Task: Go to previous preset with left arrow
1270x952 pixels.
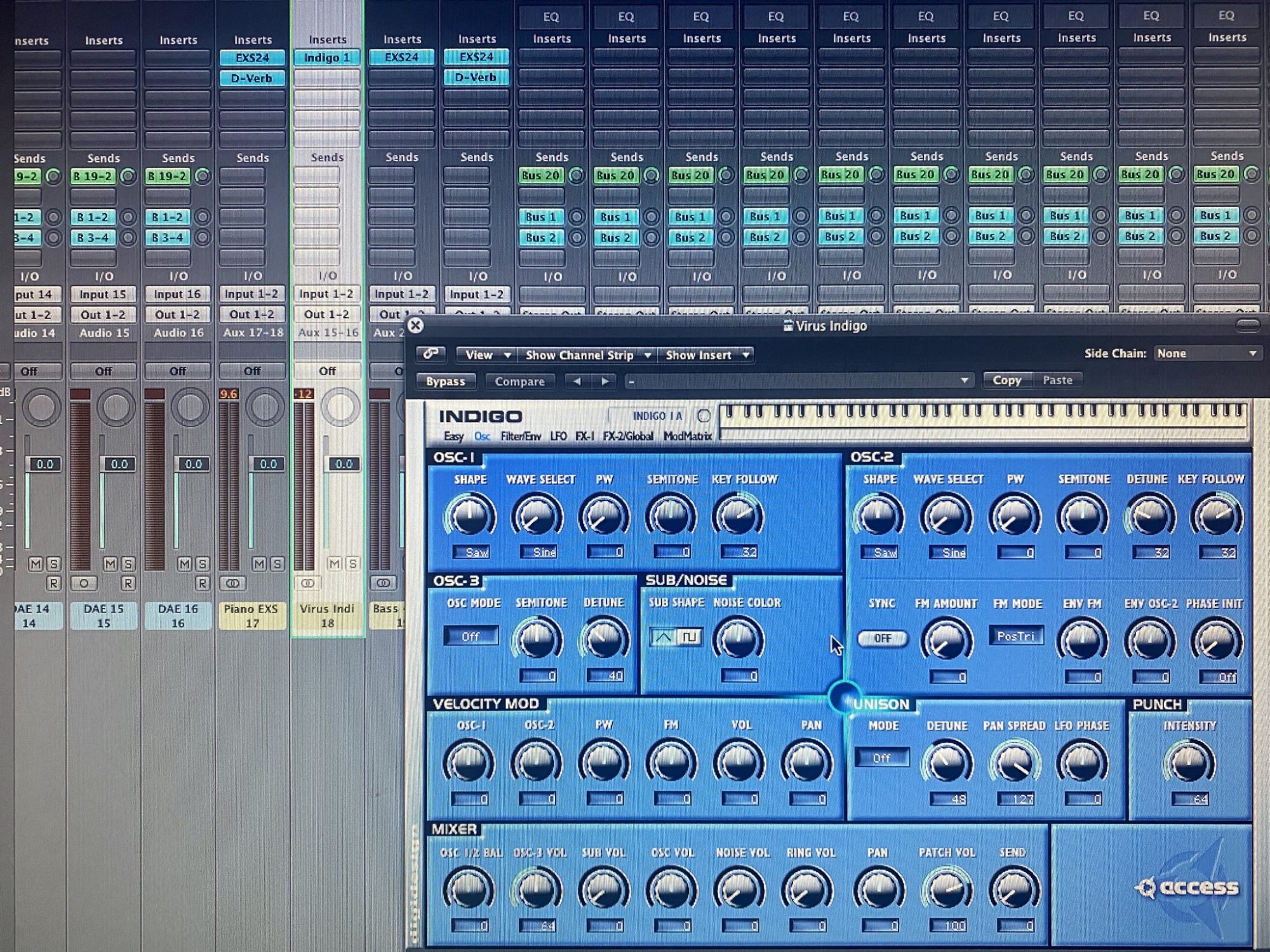Action: point(577,381)
